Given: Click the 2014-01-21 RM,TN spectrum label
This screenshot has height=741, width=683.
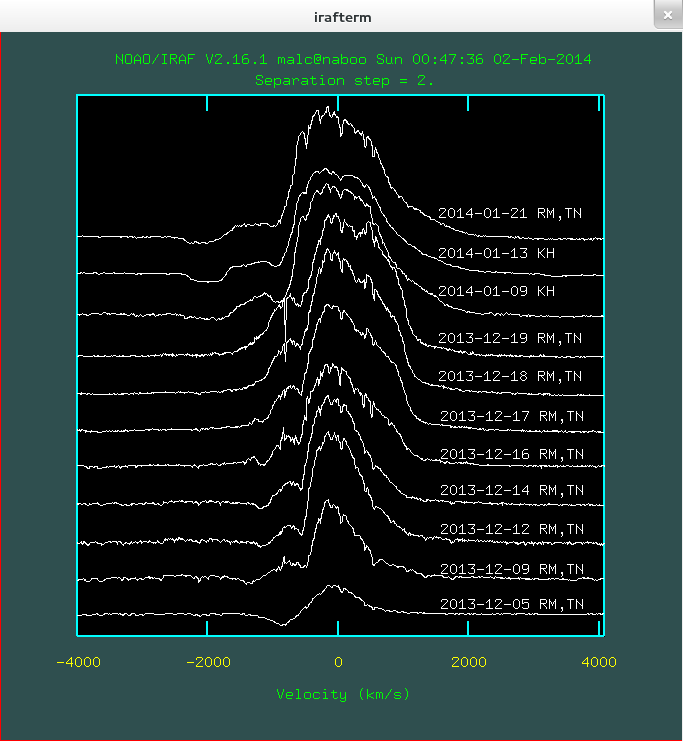Looking at the screenshot, I should tap(510, 213).
